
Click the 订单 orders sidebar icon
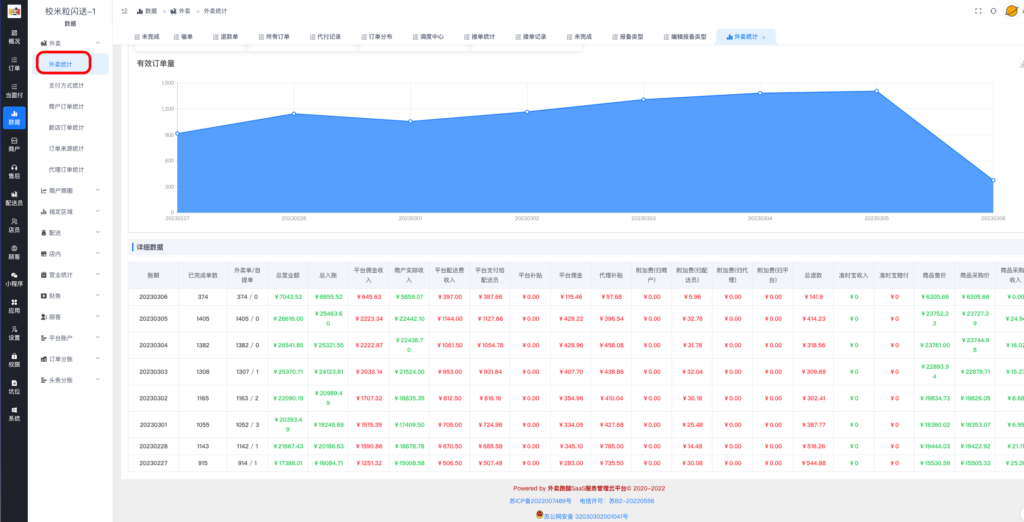(x=13, y=64)
